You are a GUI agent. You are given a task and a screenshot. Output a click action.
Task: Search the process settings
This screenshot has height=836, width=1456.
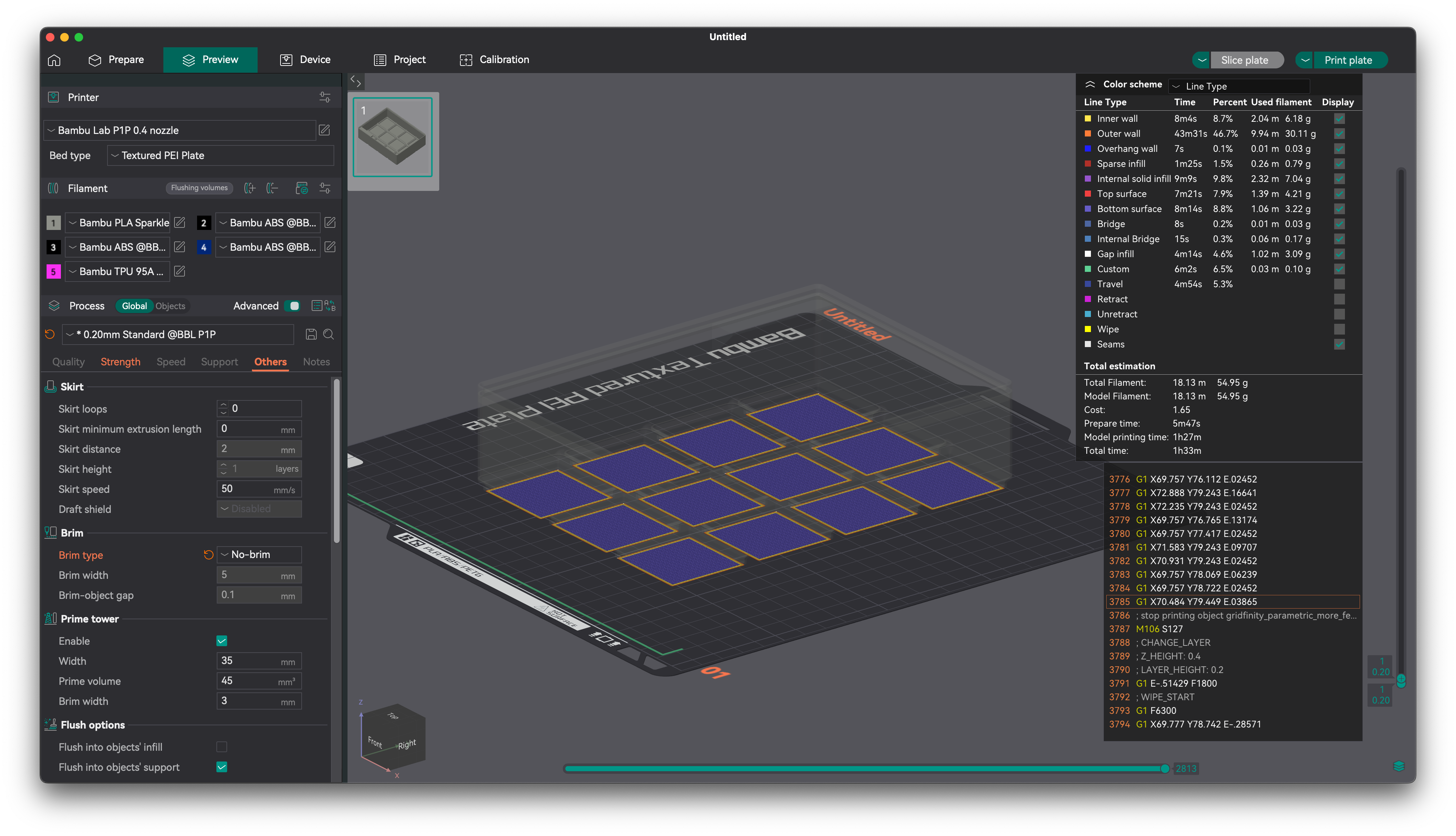(x=329, y=334)
